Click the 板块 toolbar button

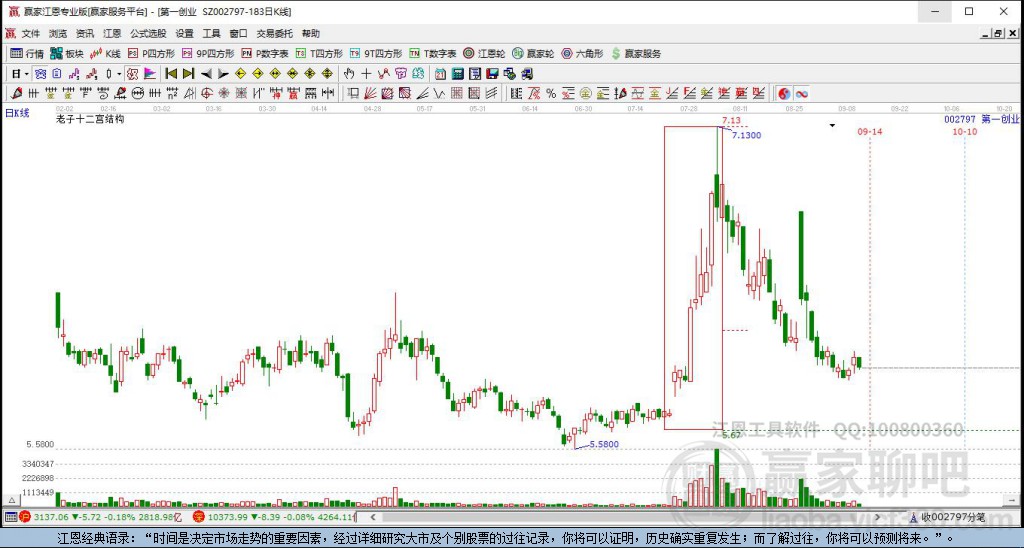pos(67,54)
